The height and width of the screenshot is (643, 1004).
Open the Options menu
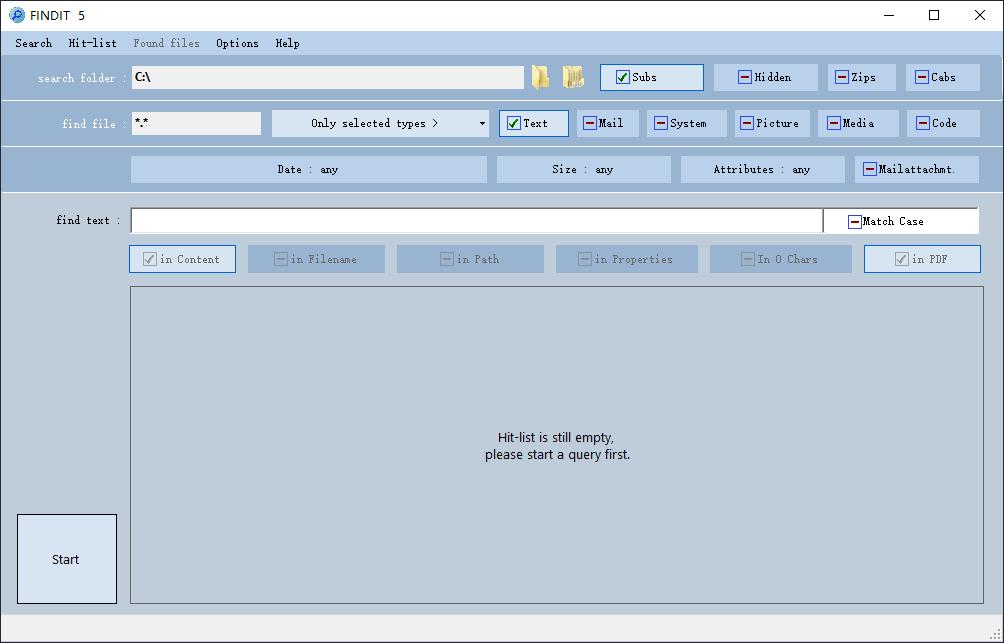237,44
